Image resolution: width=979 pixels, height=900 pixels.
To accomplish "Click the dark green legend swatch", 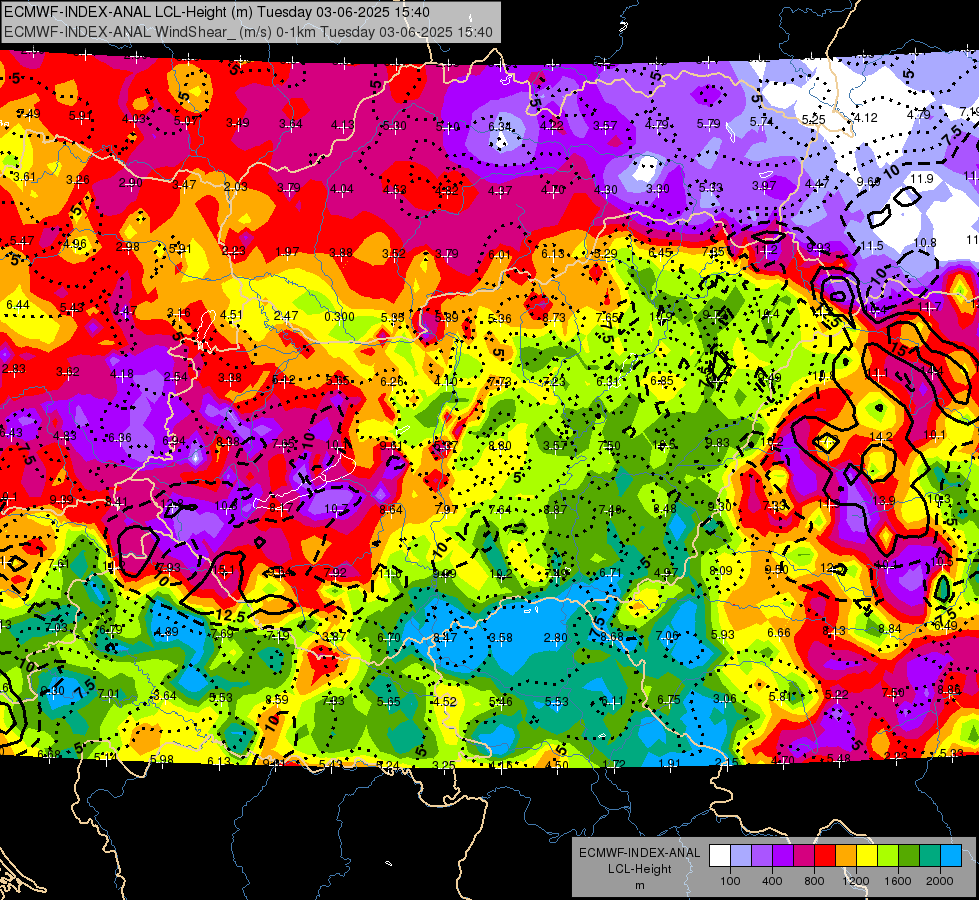I will [x=909, y=856].
